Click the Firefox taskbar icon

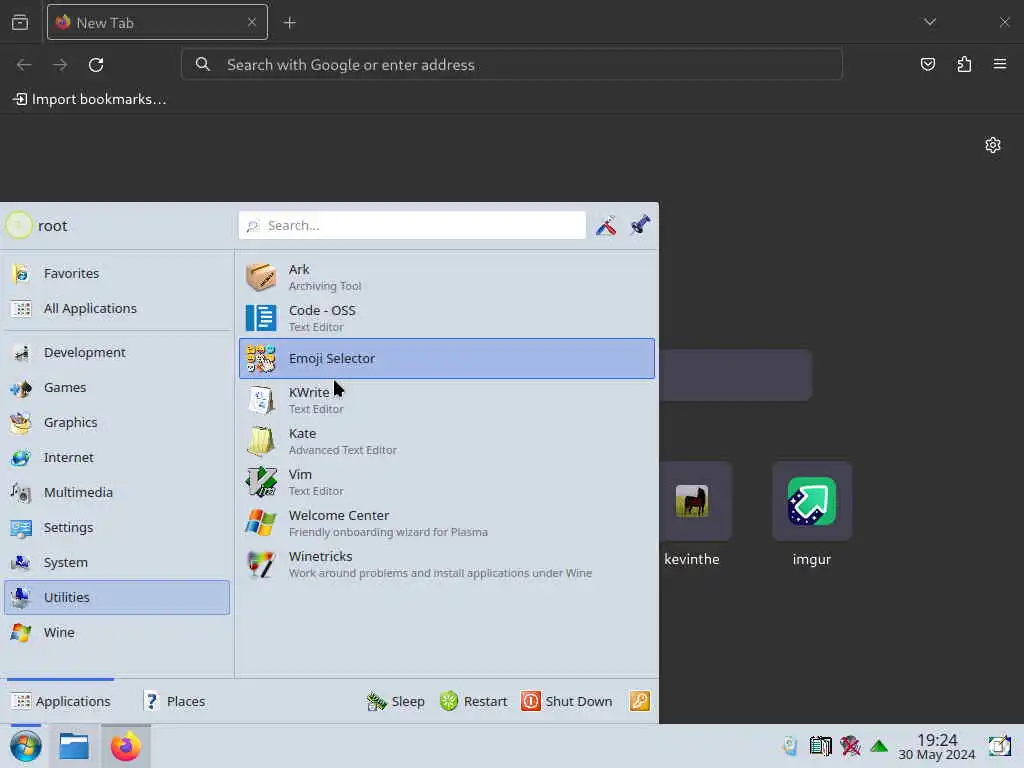(125, 746)
